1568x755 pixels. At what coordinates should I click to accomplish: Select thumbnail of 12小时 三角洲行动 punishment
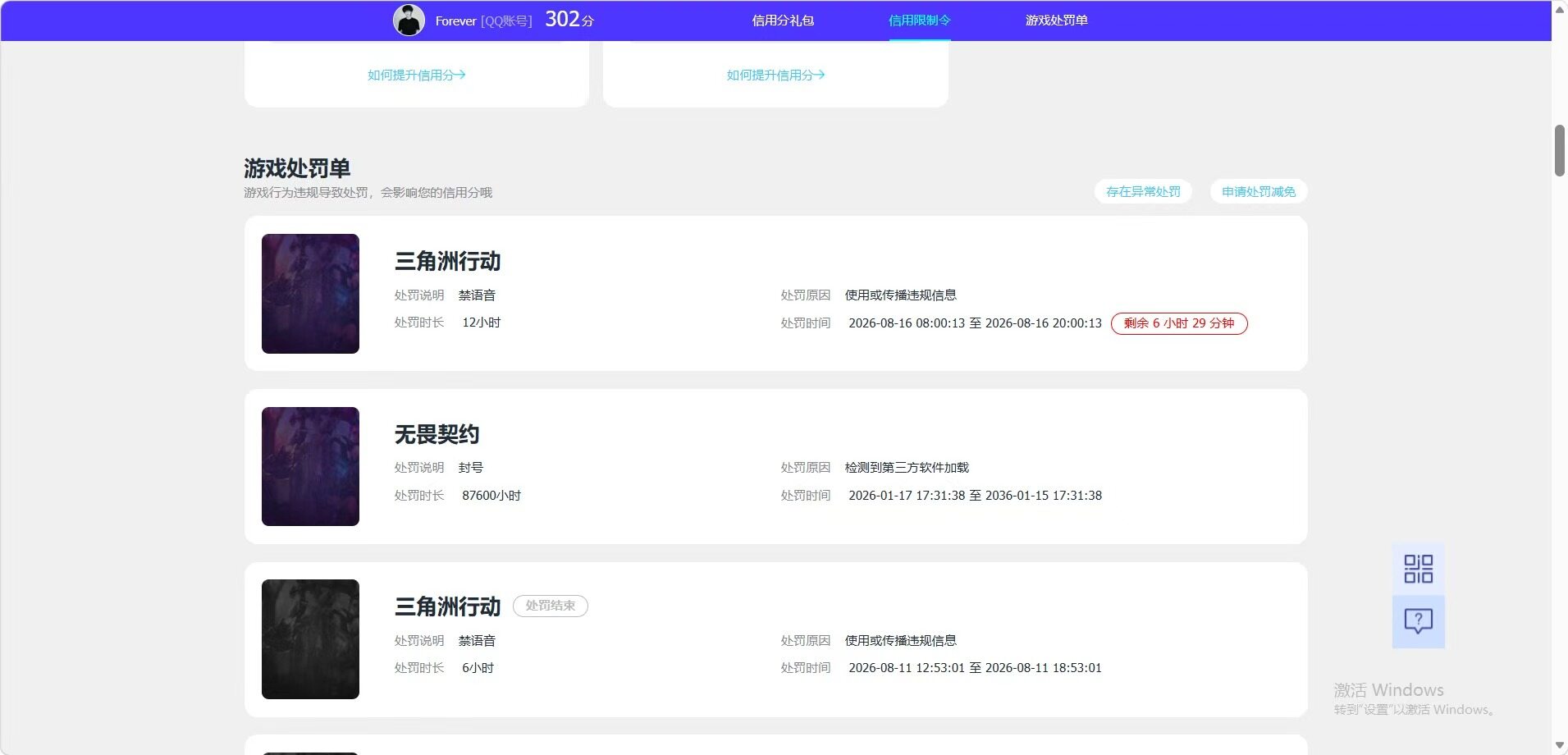[x=310, y=294]
